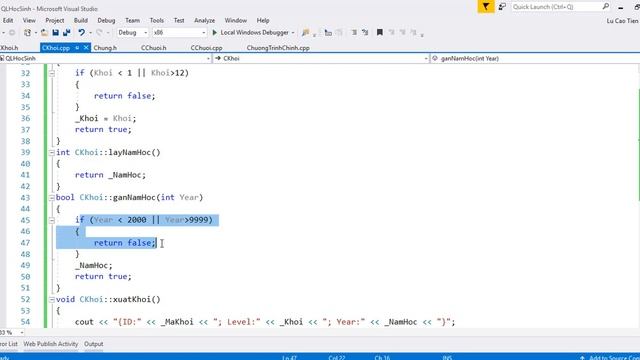Click the Comment selection icon
This screenshot has width=640, height=360.
[339, 33]
